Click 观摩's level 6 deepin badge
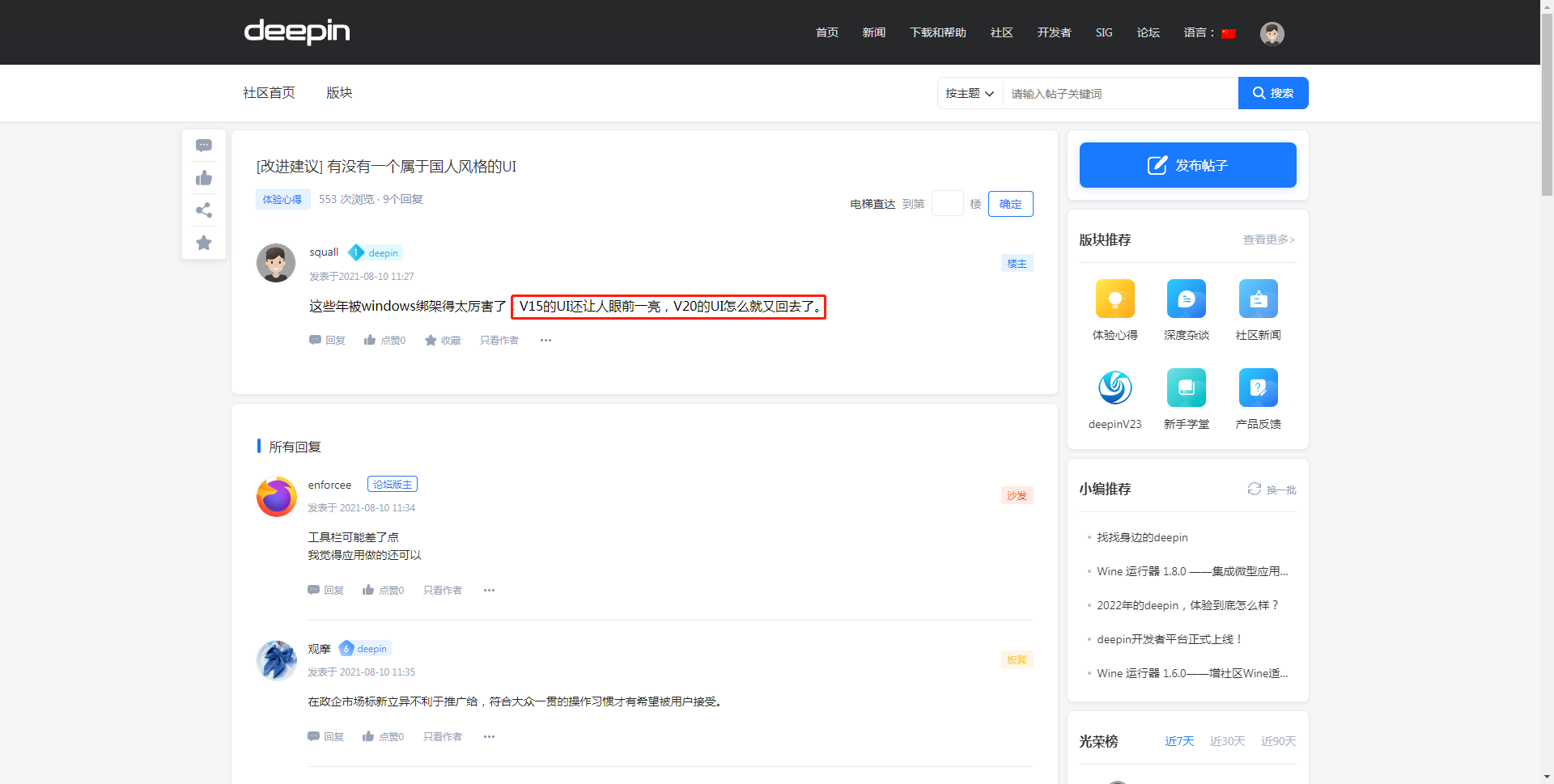 coord(365,649)
